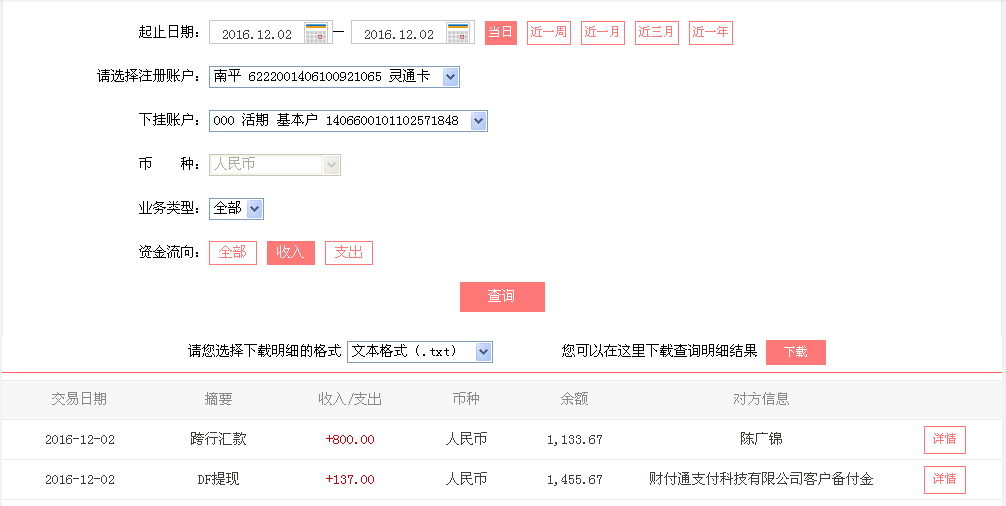
Task: Click the 查询 query button
Action: click(502, 297)
